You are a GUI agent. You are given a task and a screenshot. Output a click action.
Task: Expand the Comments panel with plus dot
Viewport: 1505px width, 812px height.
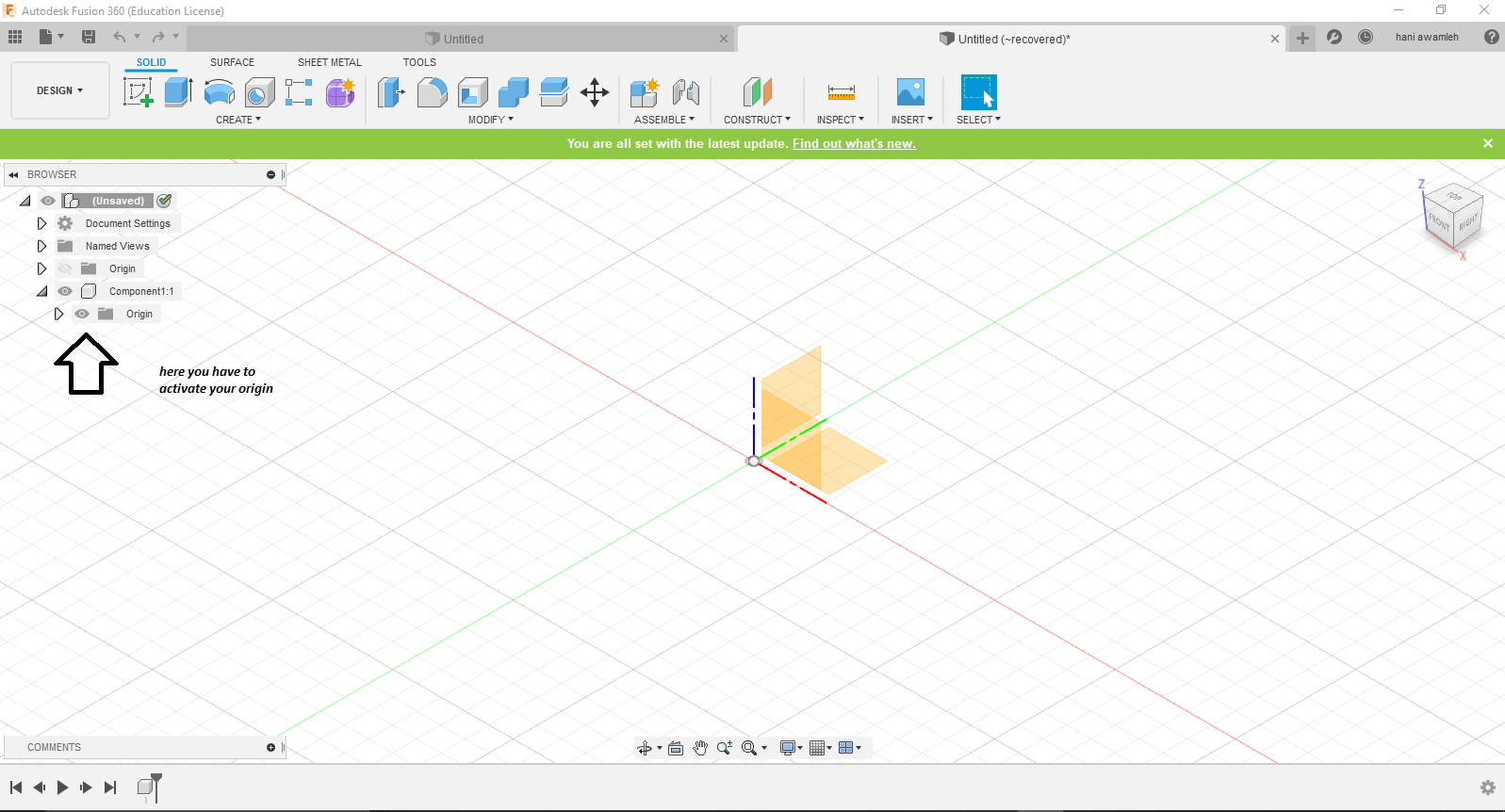point(270,747)
